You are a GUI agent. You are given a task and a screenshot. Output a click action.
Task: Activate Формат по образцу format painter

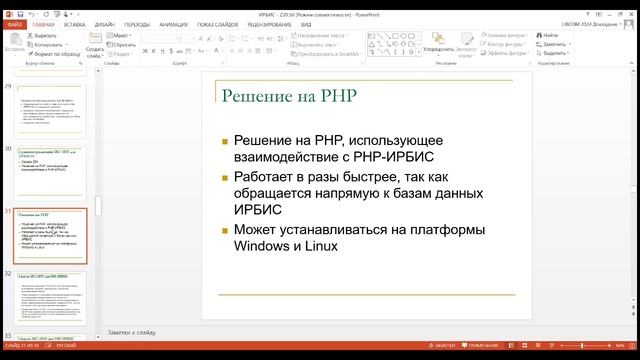pos(54,53)
